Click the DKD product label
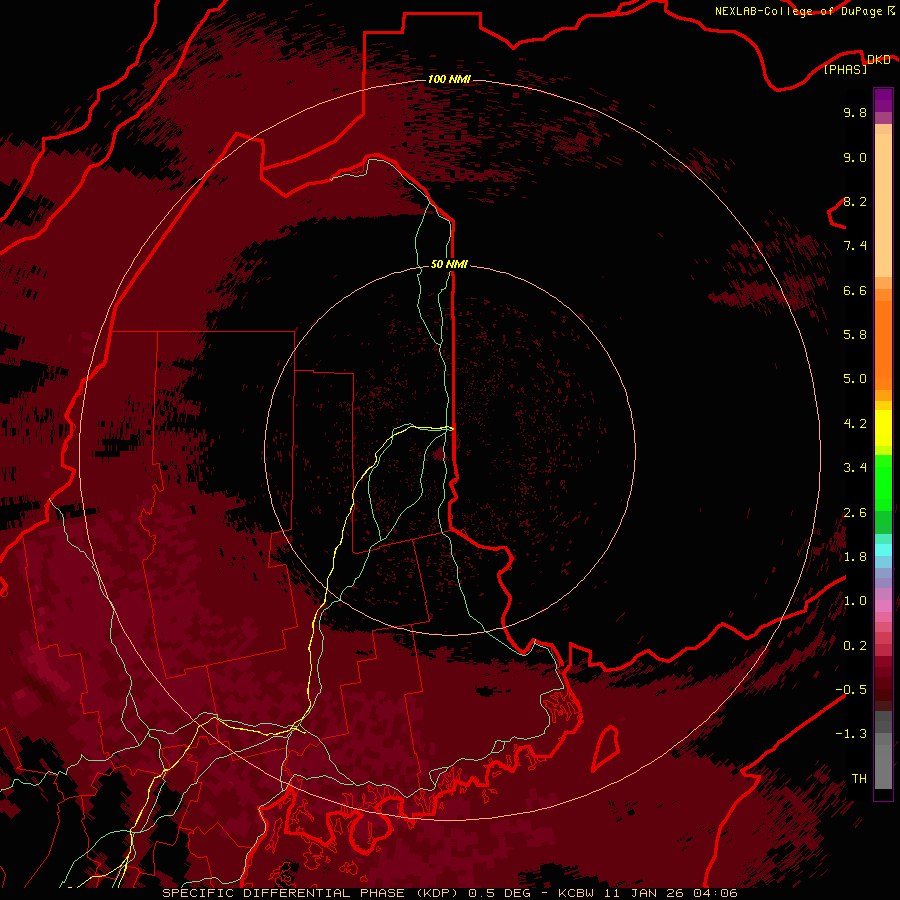900x900 pixels. pyautogui.click(x=878, y=60)
